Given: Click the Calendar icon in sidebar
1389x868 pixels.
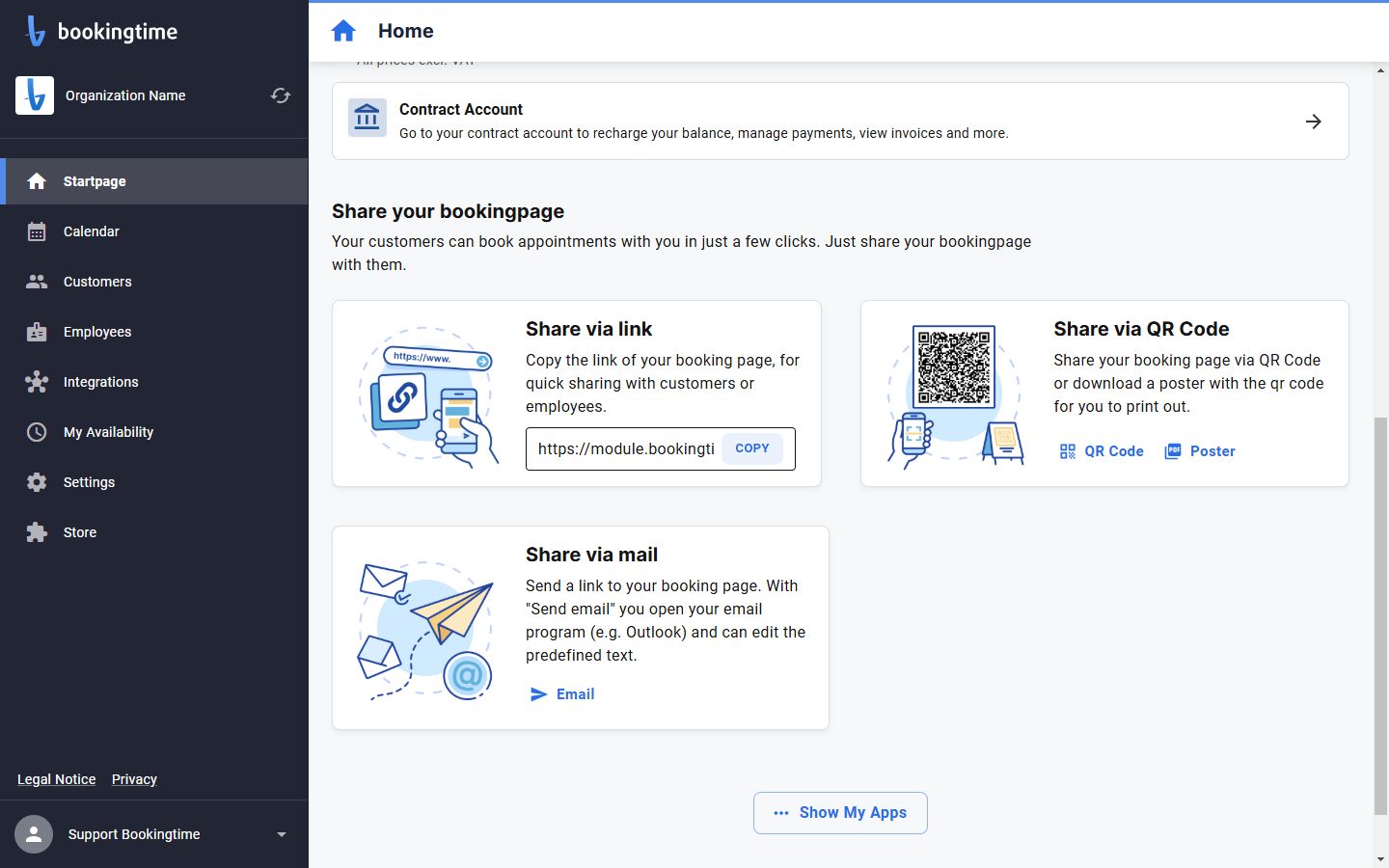Looking at the screenshot, I should coord(37,231).
